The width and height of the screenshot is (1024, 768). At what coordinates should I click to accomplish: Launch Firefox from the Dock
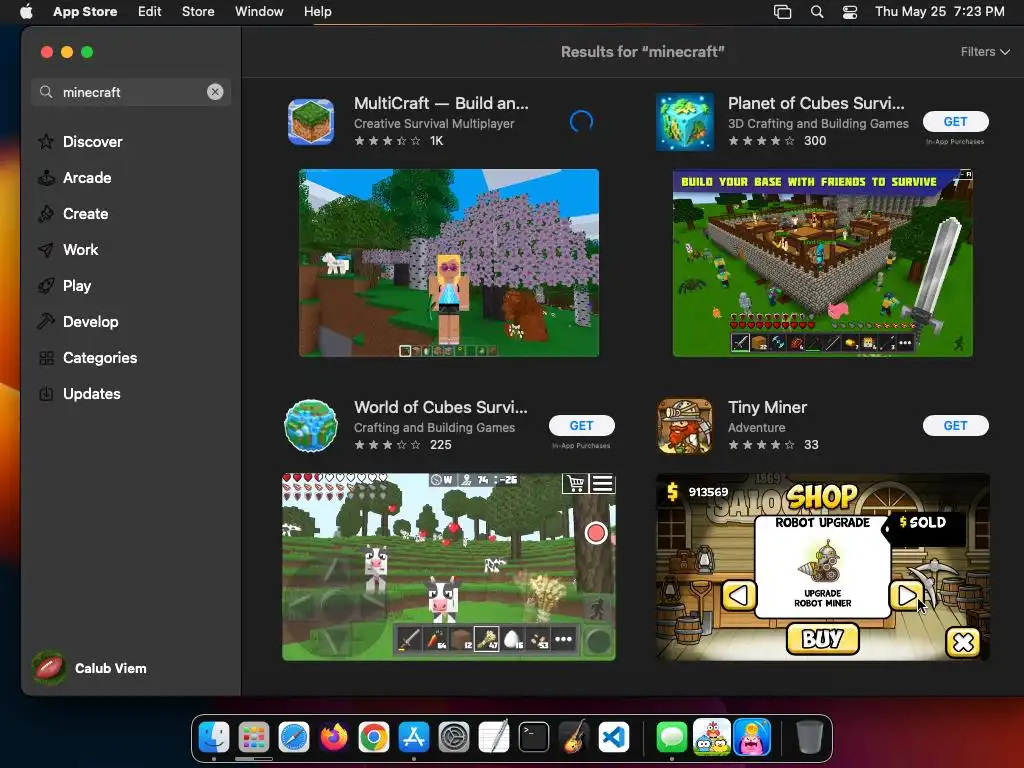point(334,738)
